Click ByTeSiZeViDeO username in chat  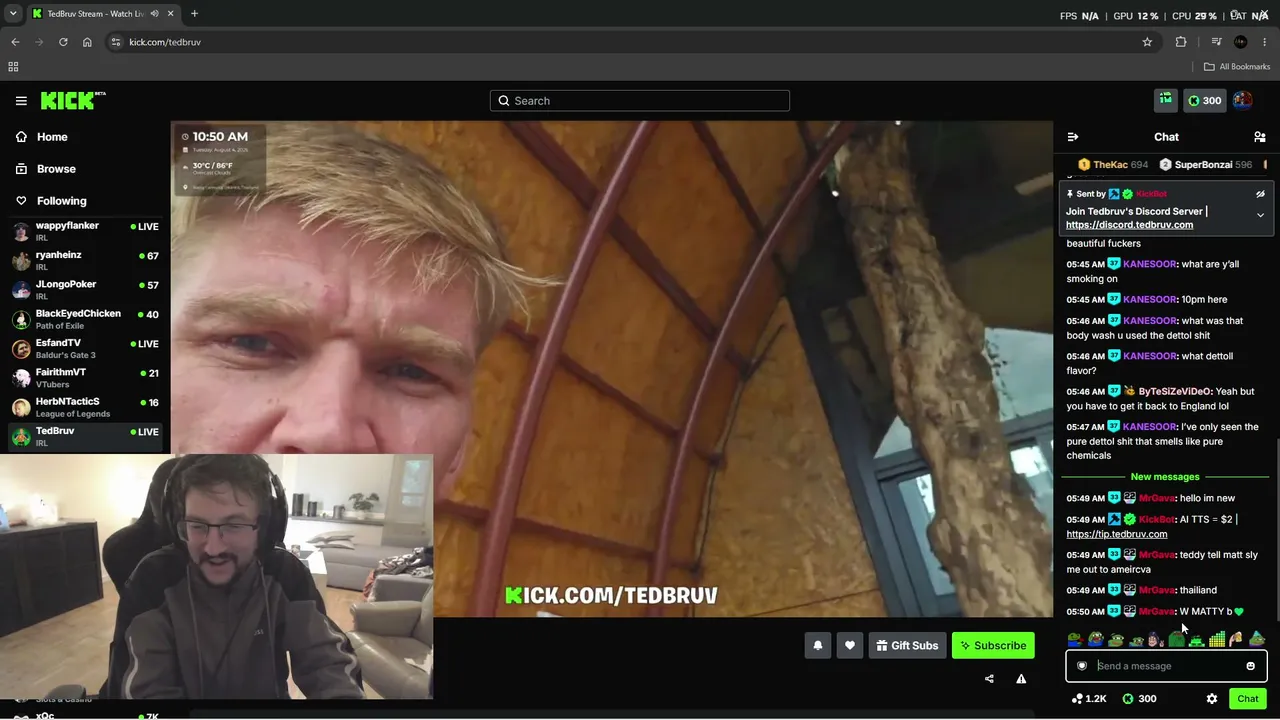click(1175, 391)
